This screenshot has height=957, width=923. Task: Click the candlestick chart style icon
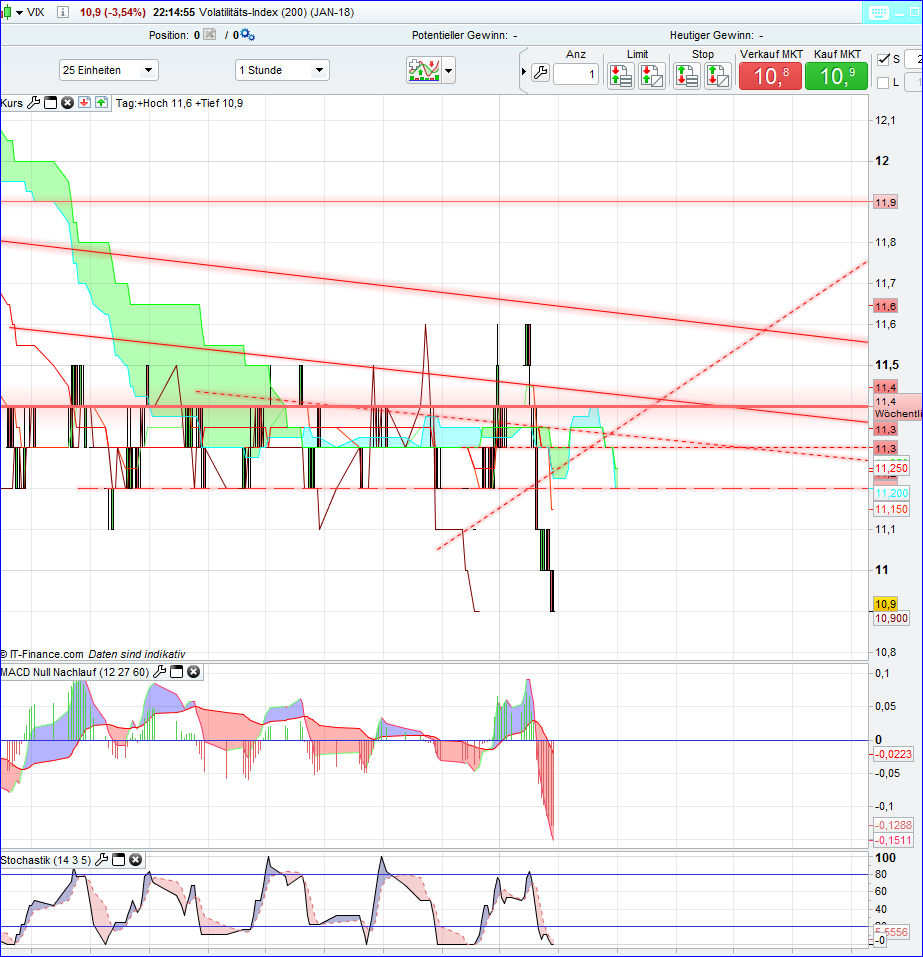(7, 12)
